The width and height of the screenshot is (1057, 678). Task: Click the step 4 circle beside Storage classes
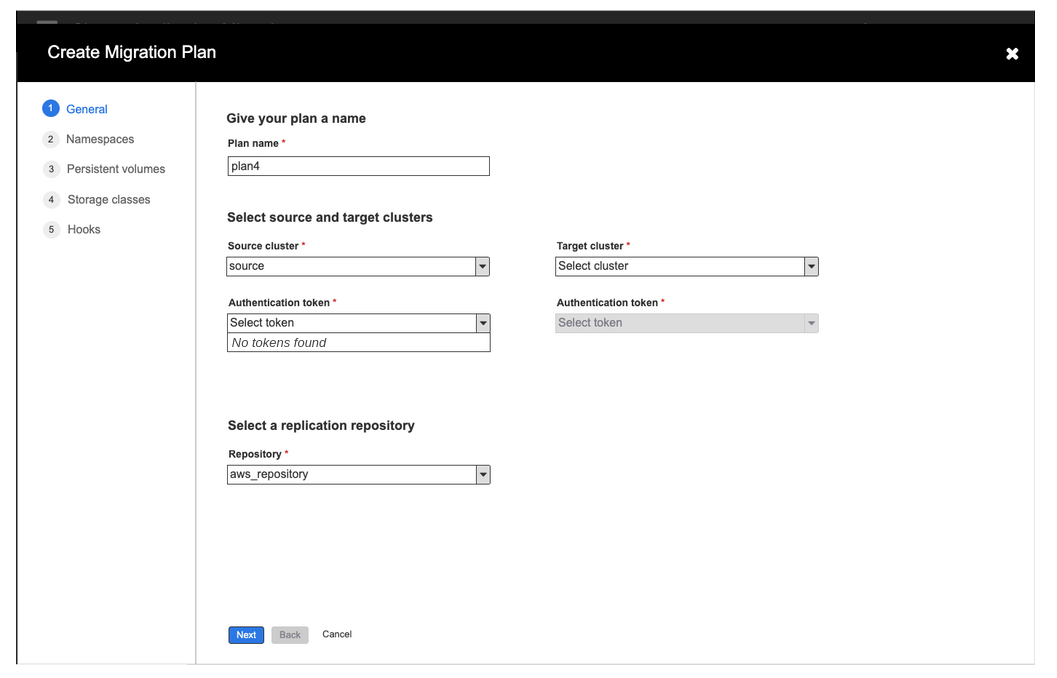tap(50, 199)
